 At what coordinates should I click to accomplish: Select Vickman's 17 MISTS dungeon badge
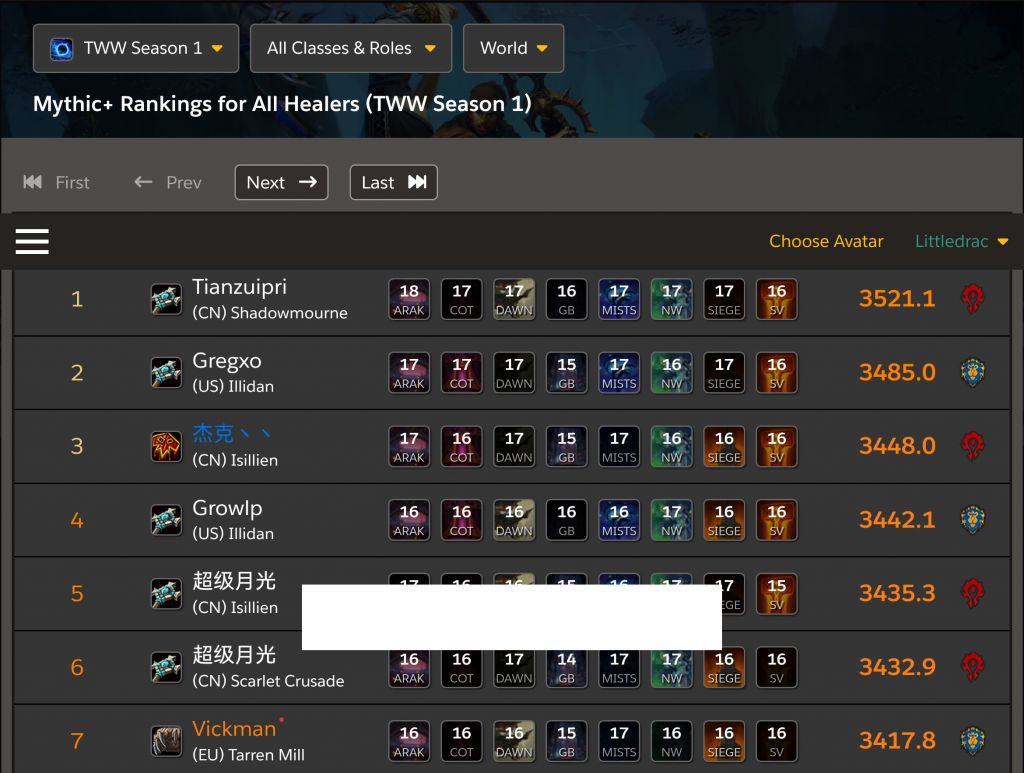618,741
